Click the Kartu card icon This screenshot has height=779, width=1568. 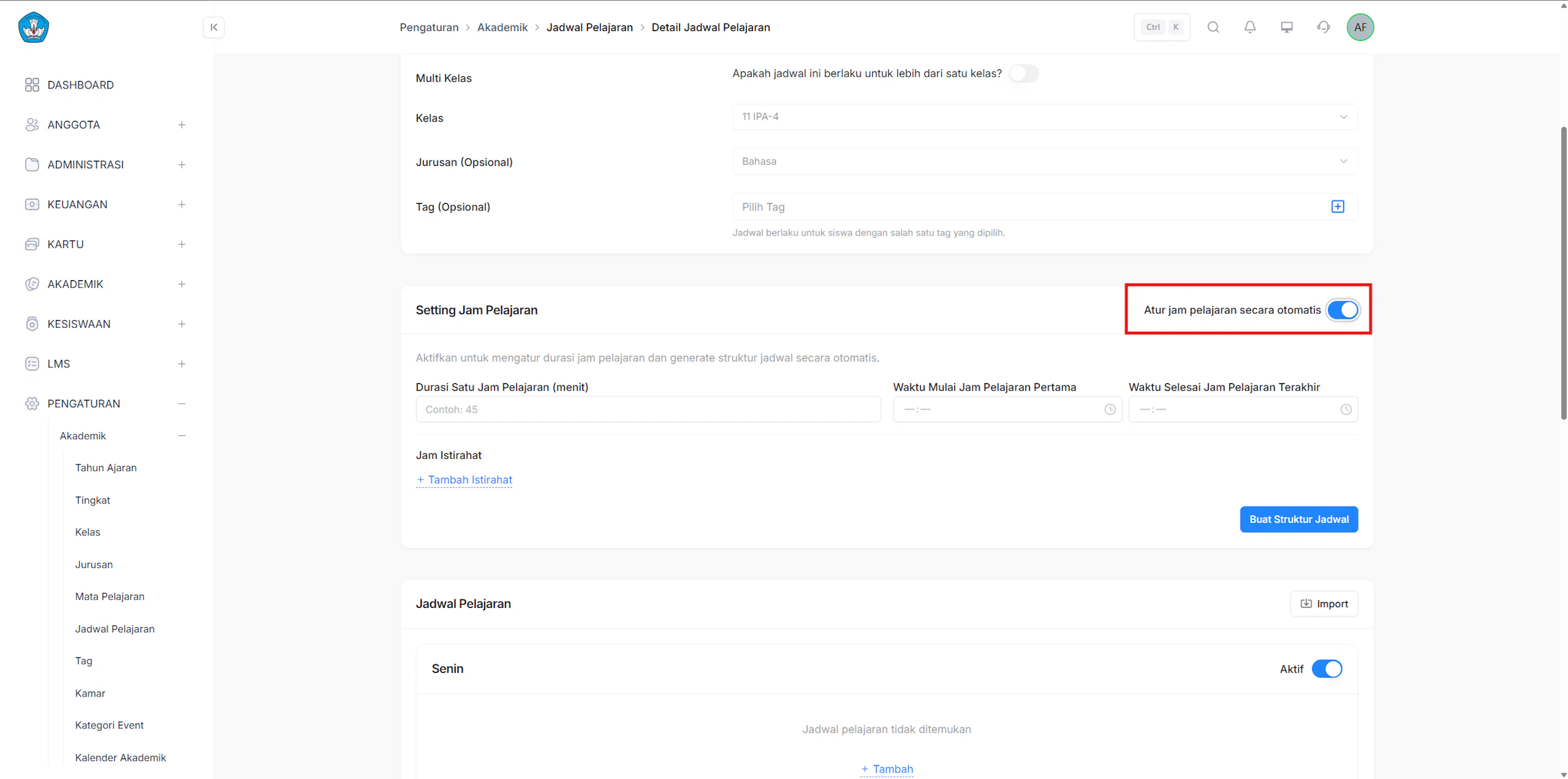click(x=32, y=244)
